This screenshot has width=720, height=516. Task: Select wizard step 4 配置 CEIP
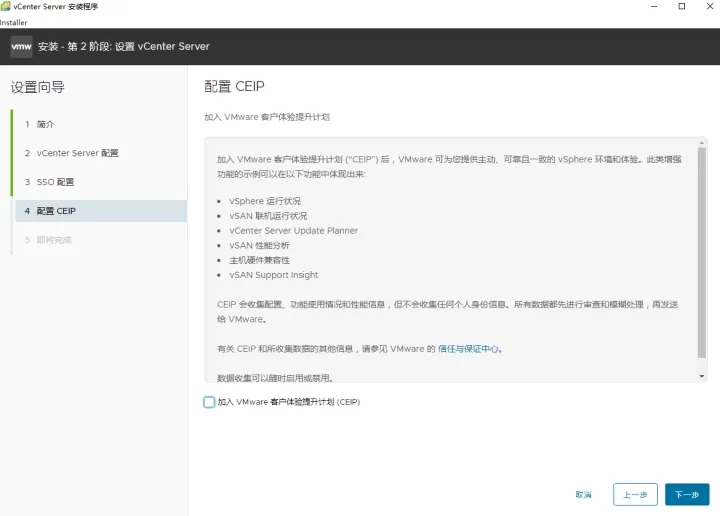pos(101,211)
